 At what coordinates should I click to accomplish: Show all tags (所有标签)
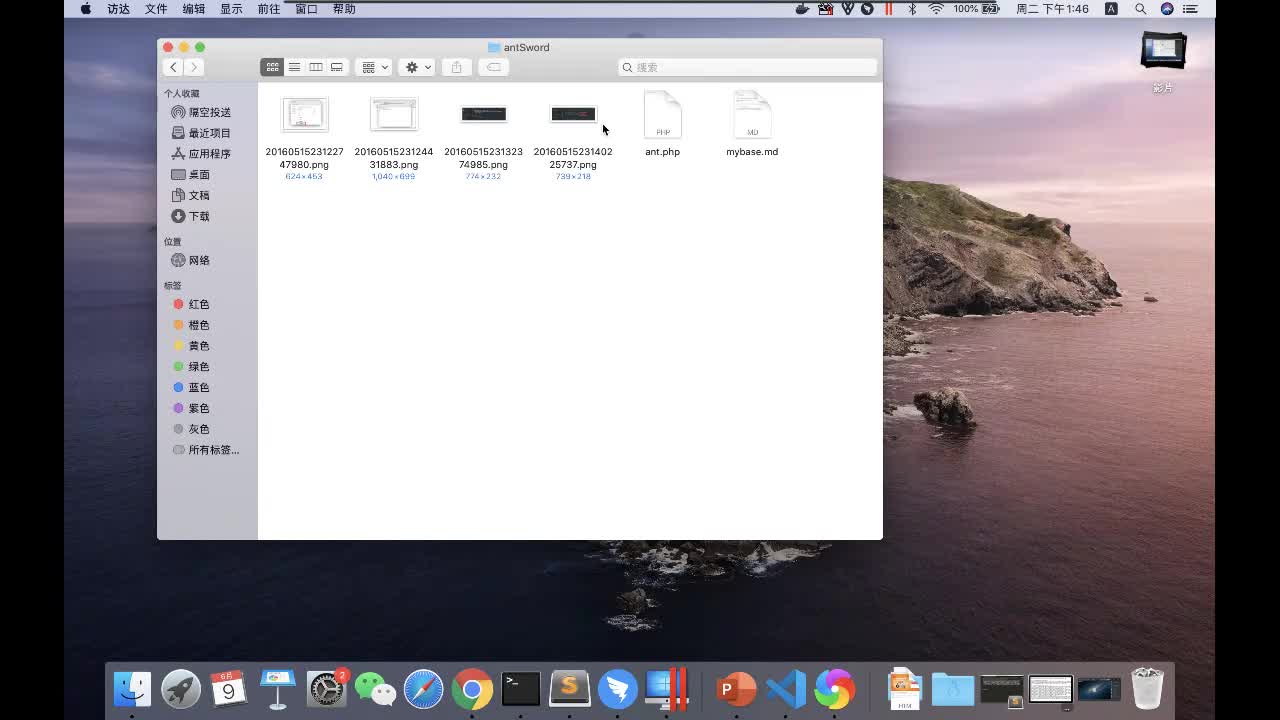(206, 450)
